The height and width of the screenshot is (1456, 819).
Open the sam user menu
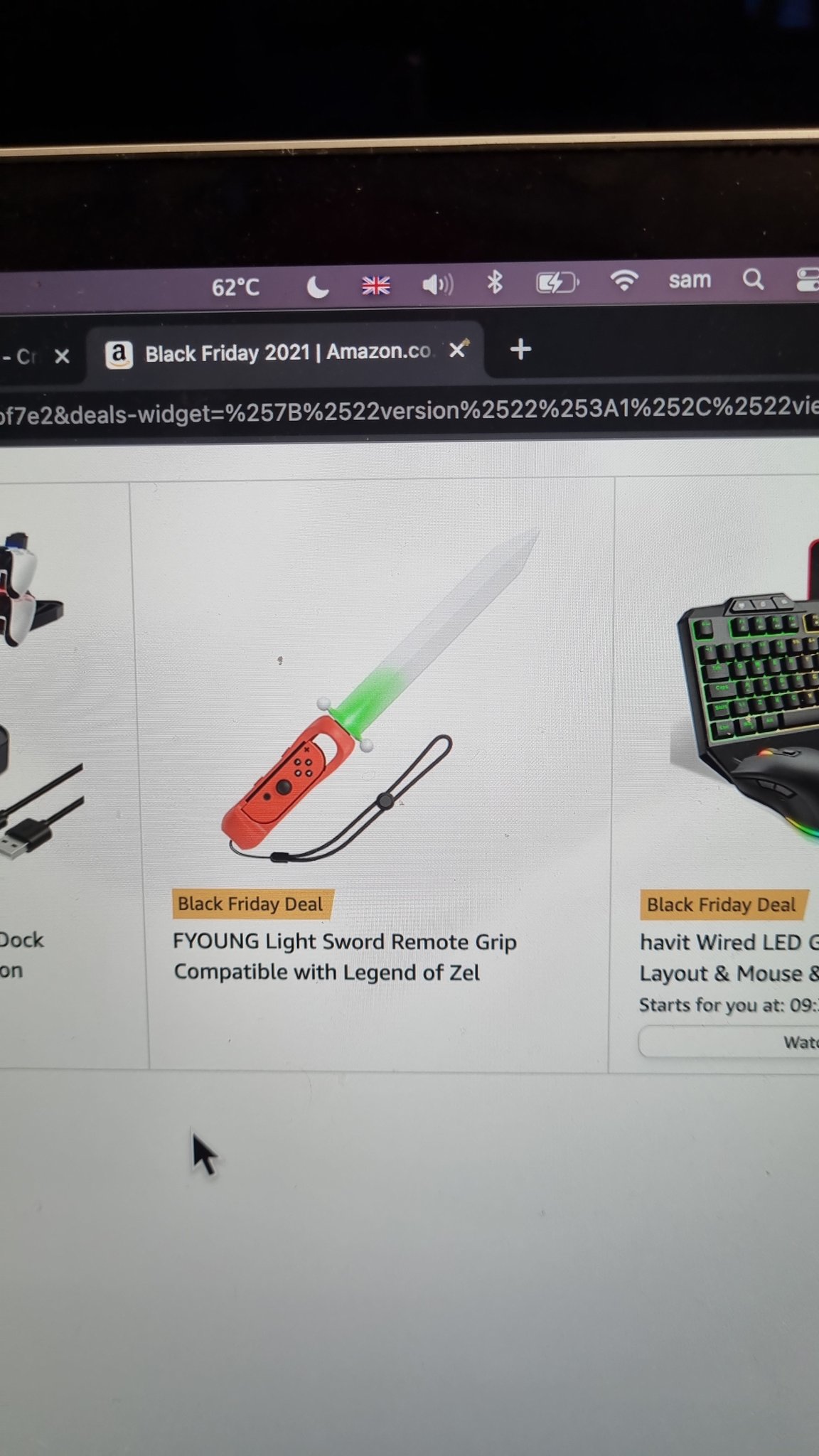coord(690,280)
